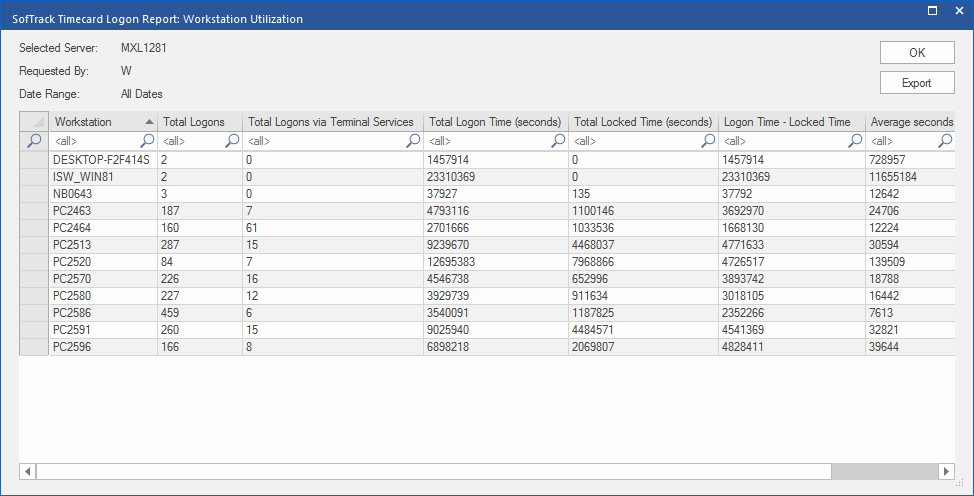The image size is (974, 496).
Task: Click magnifier icon in Workstation filter cell
Action: (x=147, y=141)
